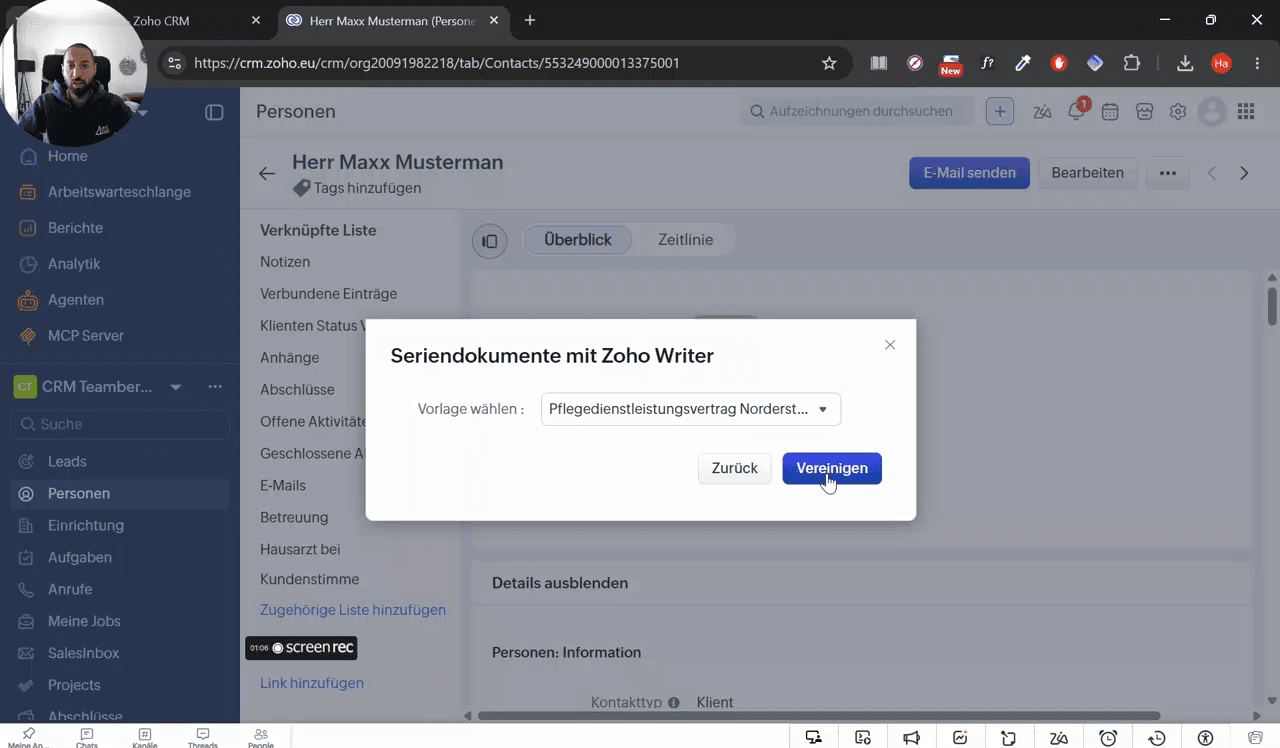
Task: Open the settings gear icon
Action: (x=1178, y=112)
